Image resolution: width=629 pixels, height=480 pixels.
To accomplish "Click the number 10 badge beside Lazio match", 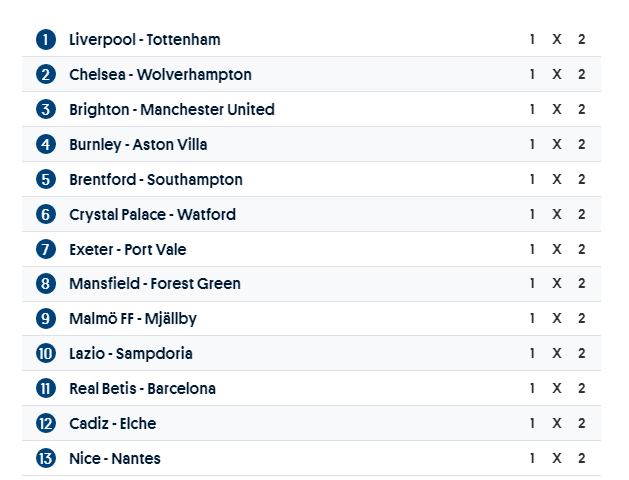I will [x=46, y=354].
